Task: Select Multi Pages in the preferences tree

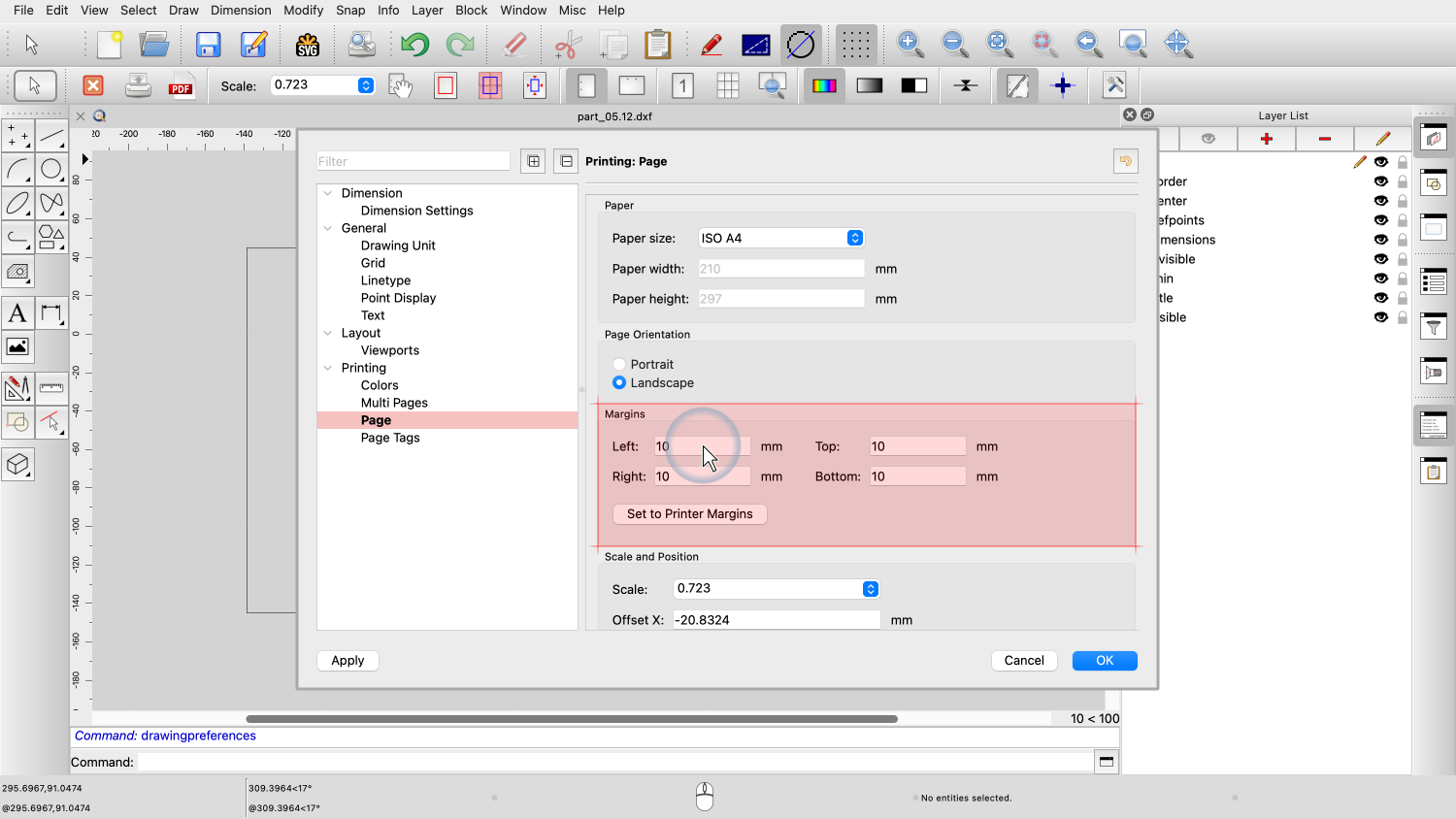Action: point(394,403)
